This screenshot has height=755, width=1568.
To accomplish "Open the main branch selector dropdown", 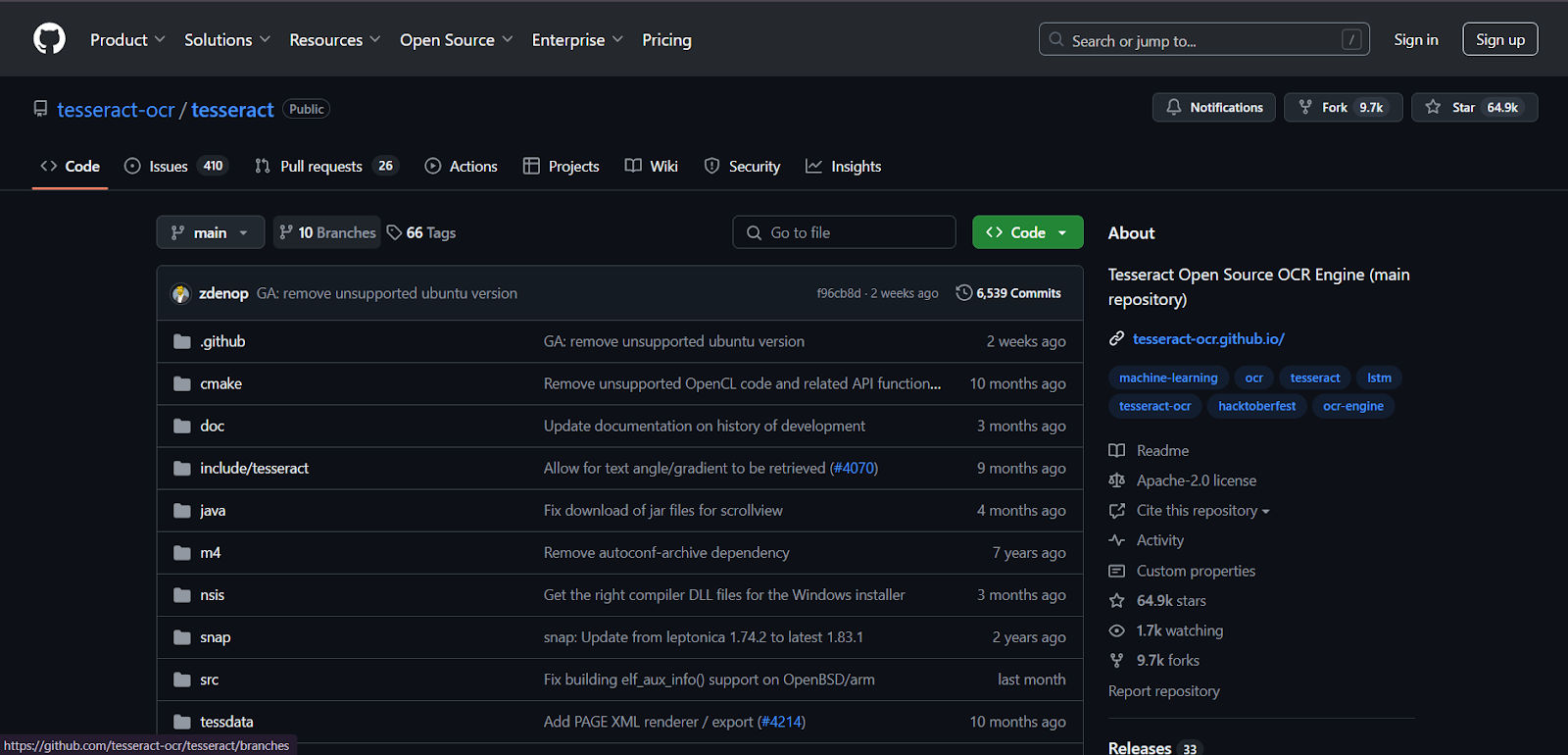I will [x=211, y=232].
